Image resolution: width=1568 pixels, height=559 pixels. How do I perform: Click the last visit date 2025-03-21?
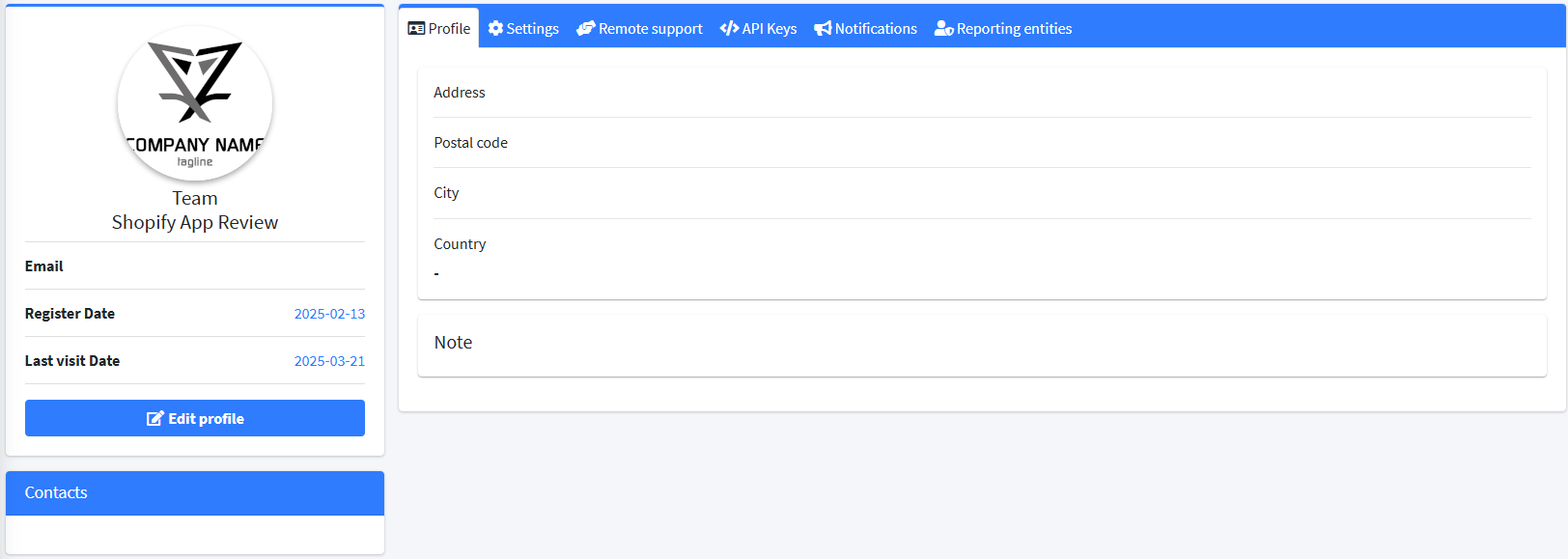click(329, 361)
